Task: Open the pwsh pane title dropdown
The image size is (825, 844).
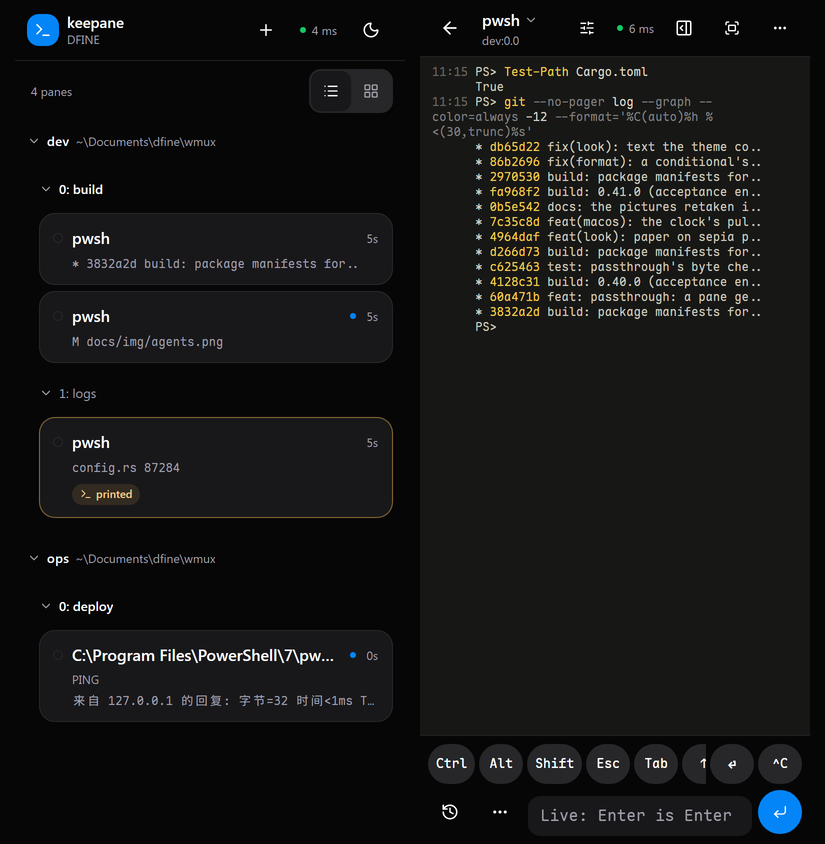Action: click(x=509, y=20)
